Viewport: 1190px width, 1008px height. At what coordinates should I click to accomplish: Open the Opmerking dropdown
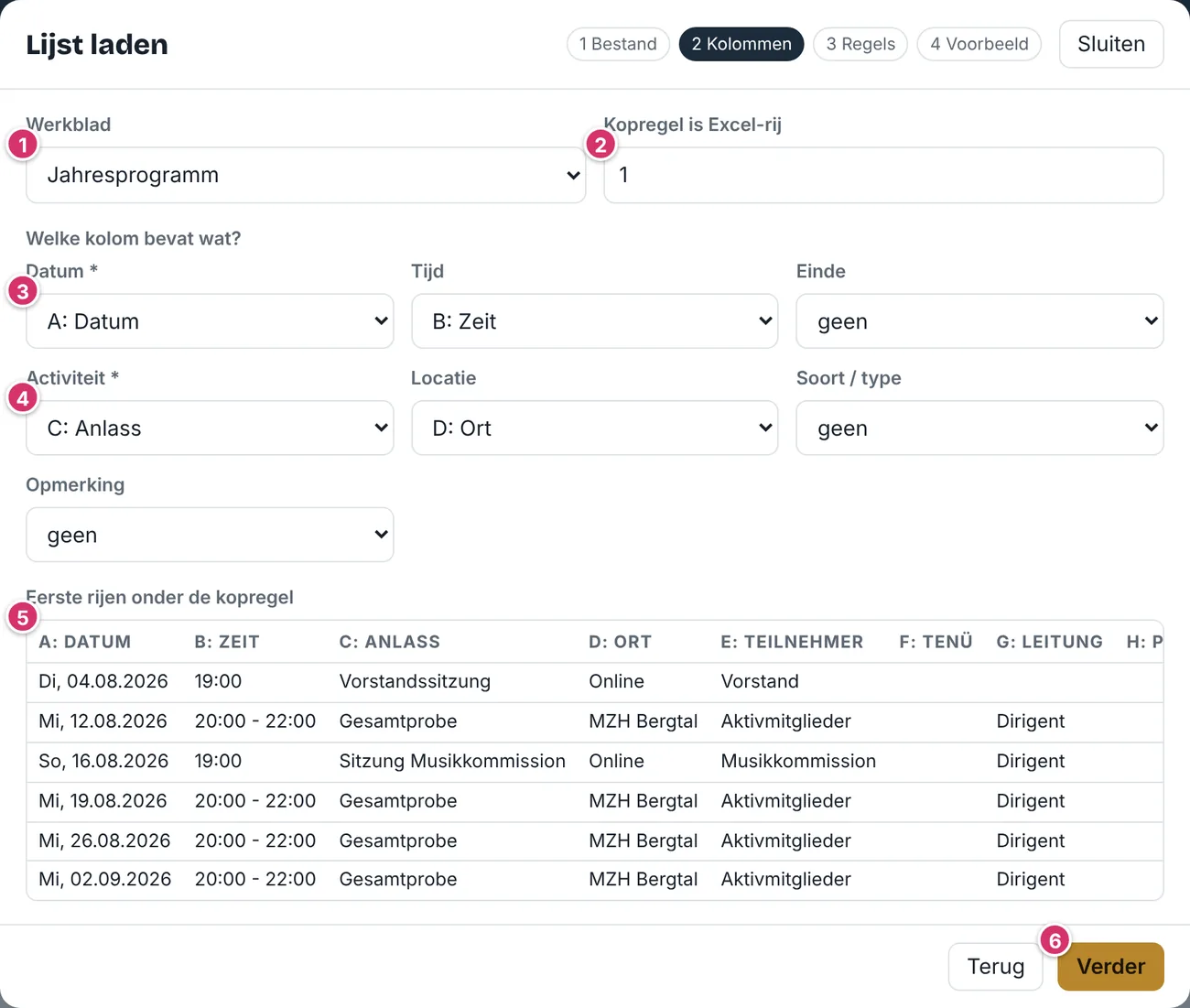[x=210, y=535]
